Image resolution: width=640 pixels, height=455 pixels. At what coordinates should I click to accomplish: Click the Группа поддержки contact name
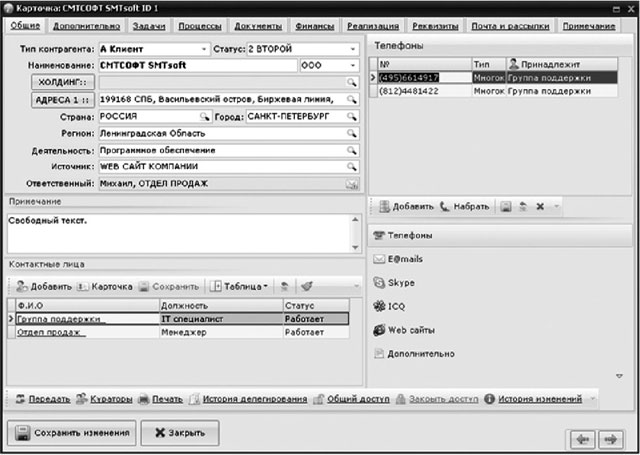tap(59, 320)
